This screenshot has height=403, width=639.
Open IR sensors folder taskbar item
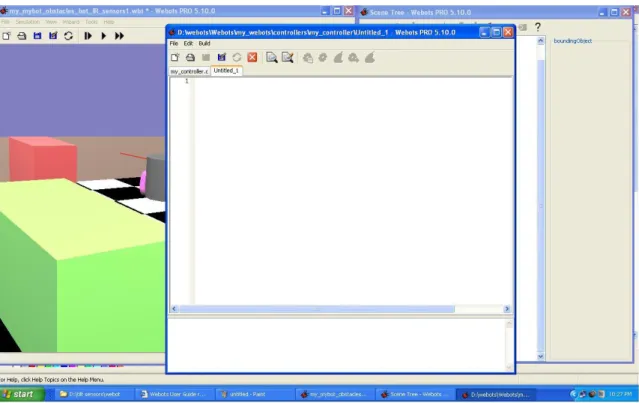(94, 394)
